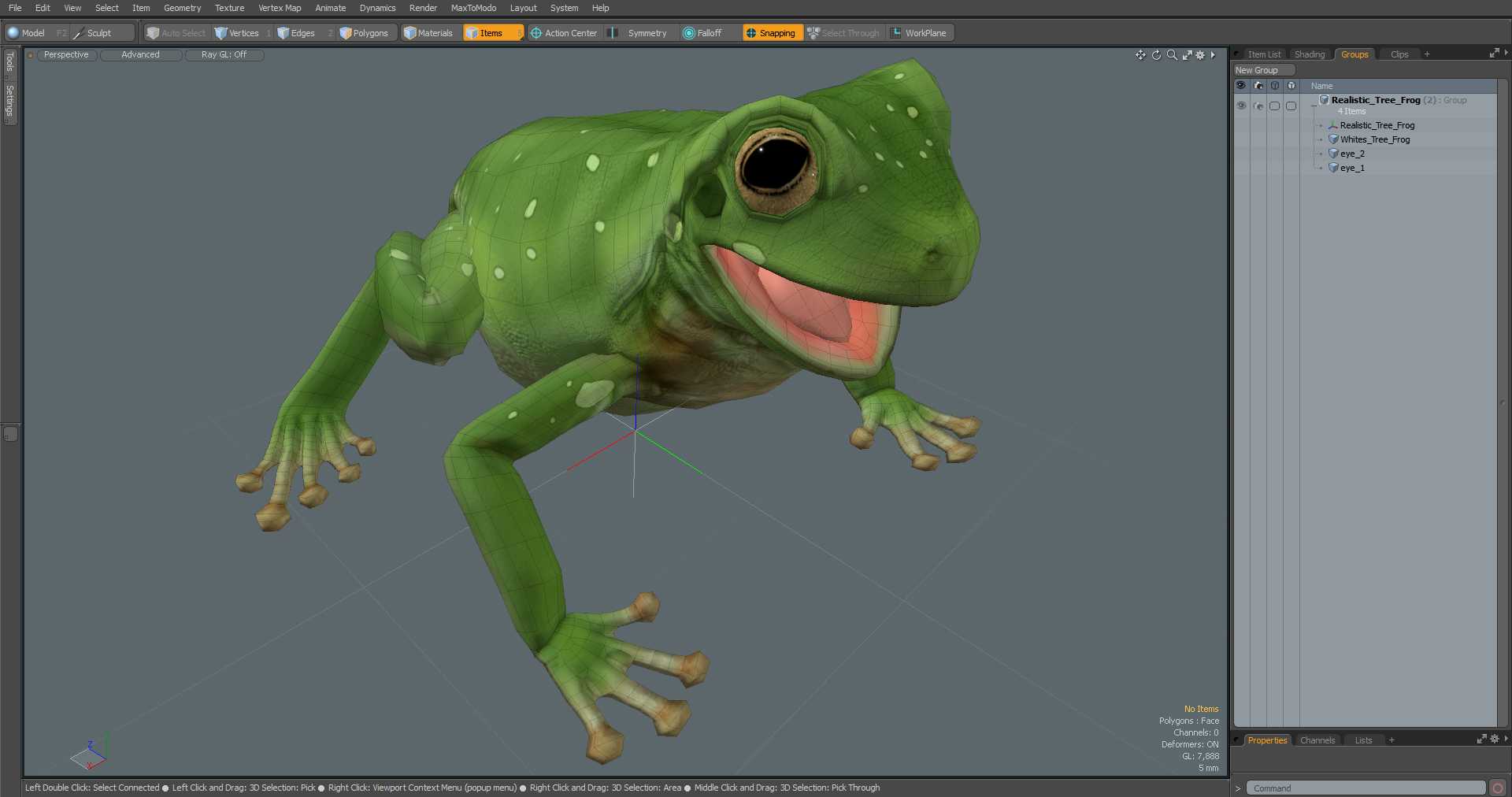Viewport: 1512px width, 797px height.
Task: Open the Advanced shading style dropdown
Action: [140, 55]
